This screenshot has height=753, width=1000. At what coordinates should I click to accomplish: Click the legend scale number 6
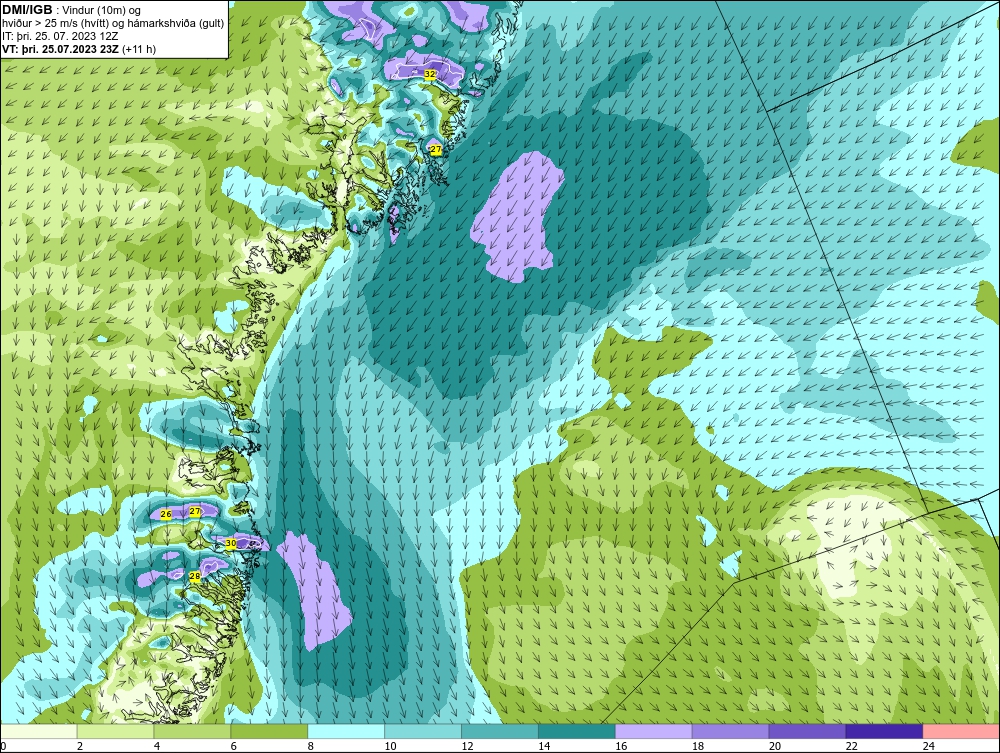point(233,746)
